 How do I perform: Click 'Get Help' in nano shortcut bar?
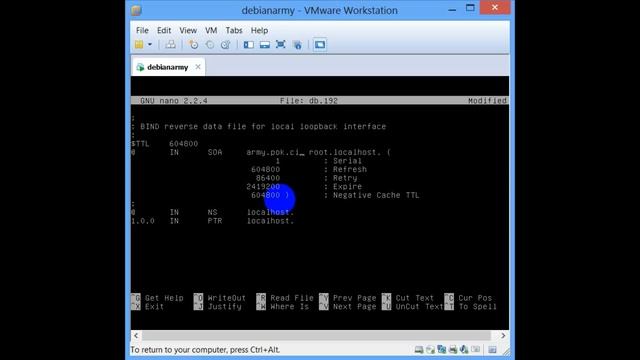pyautogui.click(x=164, y=298)
